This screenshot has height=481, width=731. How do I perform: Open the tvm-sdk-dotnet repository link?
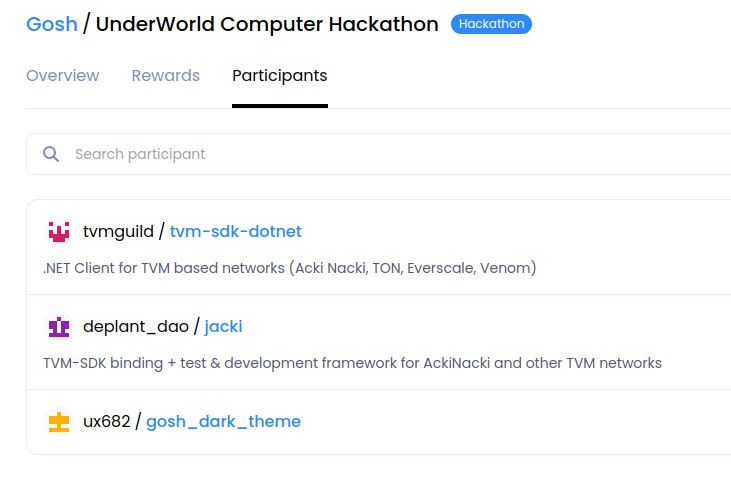coord(235,232)
